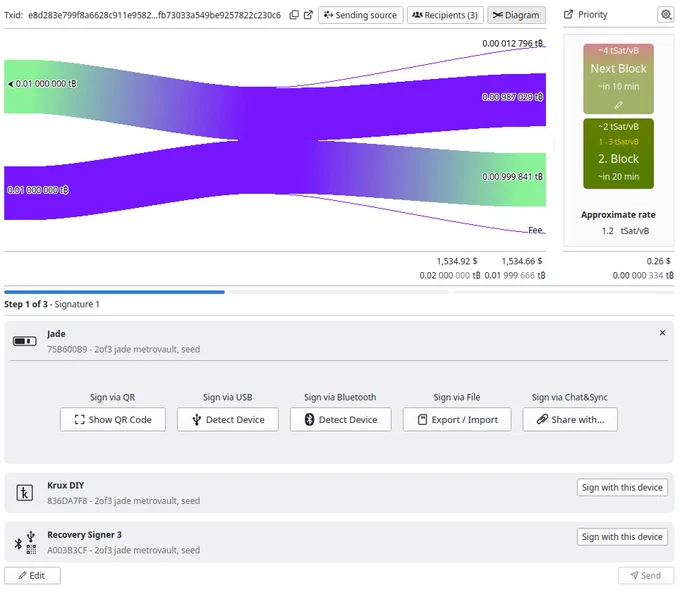The width and height of the screenshot is (680, 590).
Task: Open the Sending source tab
Action: pos(360,15)
